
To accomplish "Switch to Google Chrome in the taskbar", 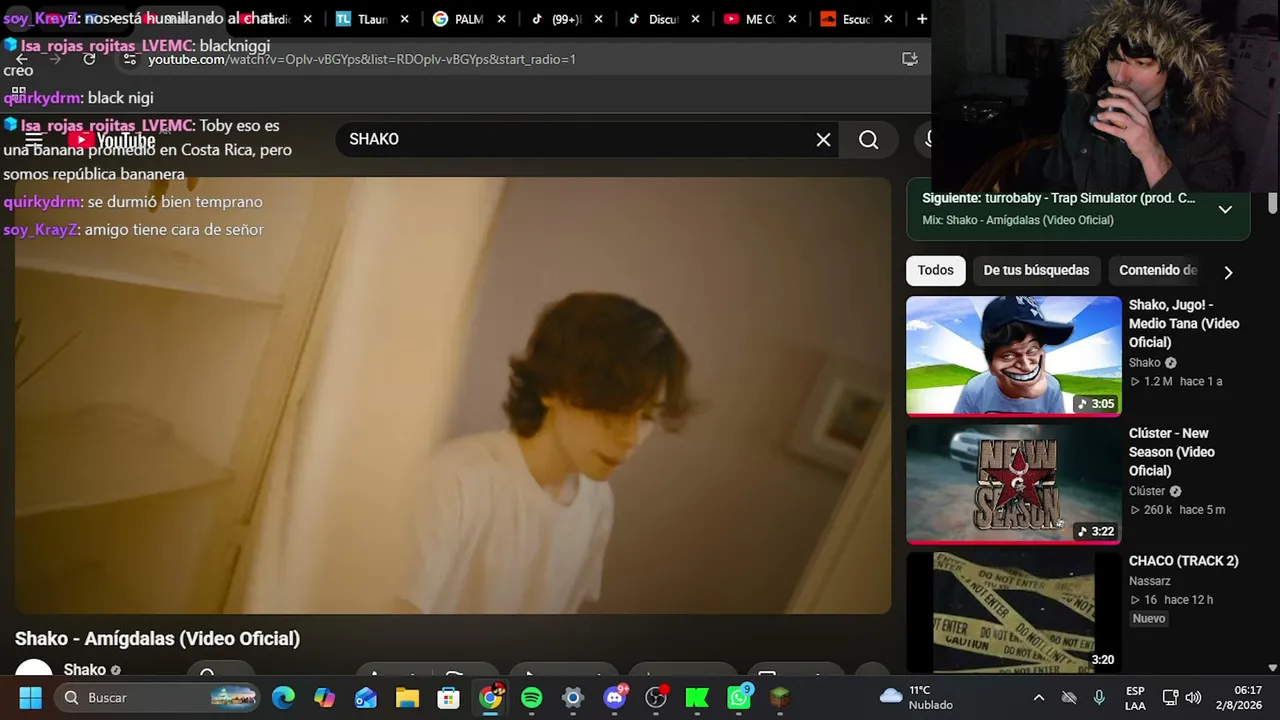I will [x=490, y=697].
